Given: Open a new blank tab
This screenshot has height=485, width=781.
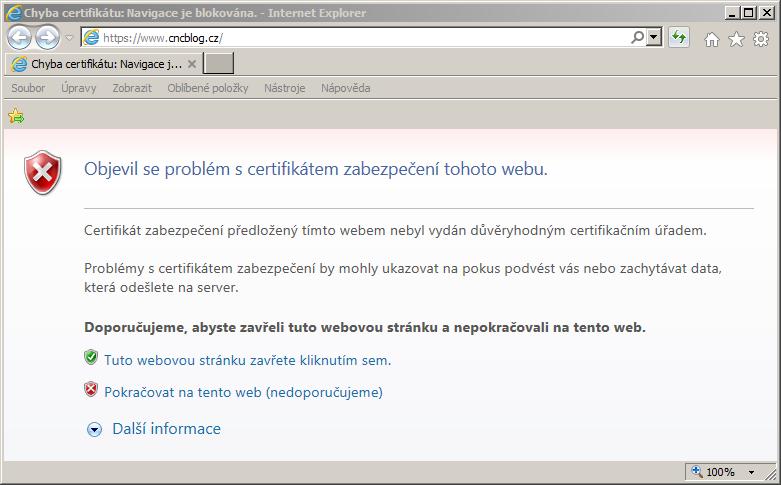Looking at the screenshot, I should coord(218,64).
